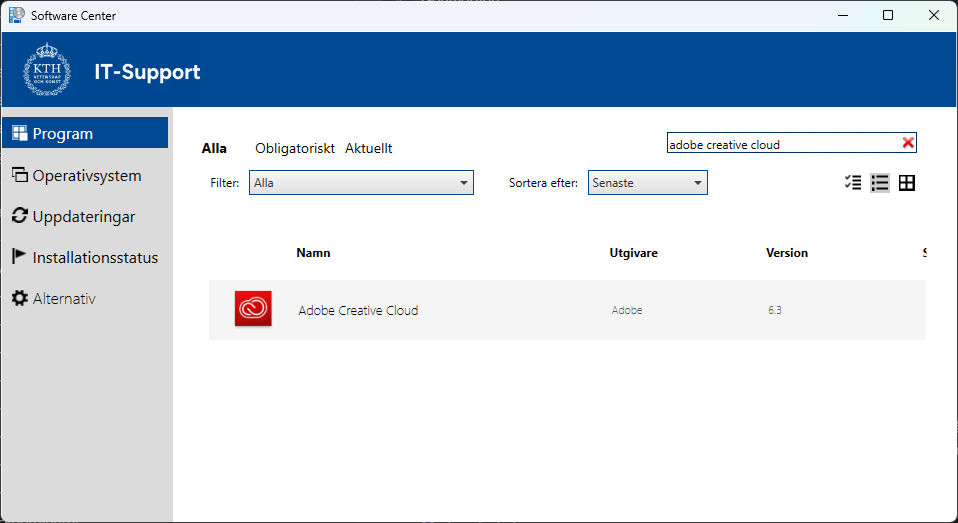Open the Program section in sidebar
Viewport: 958px width, 523px height.
[85, 133]
